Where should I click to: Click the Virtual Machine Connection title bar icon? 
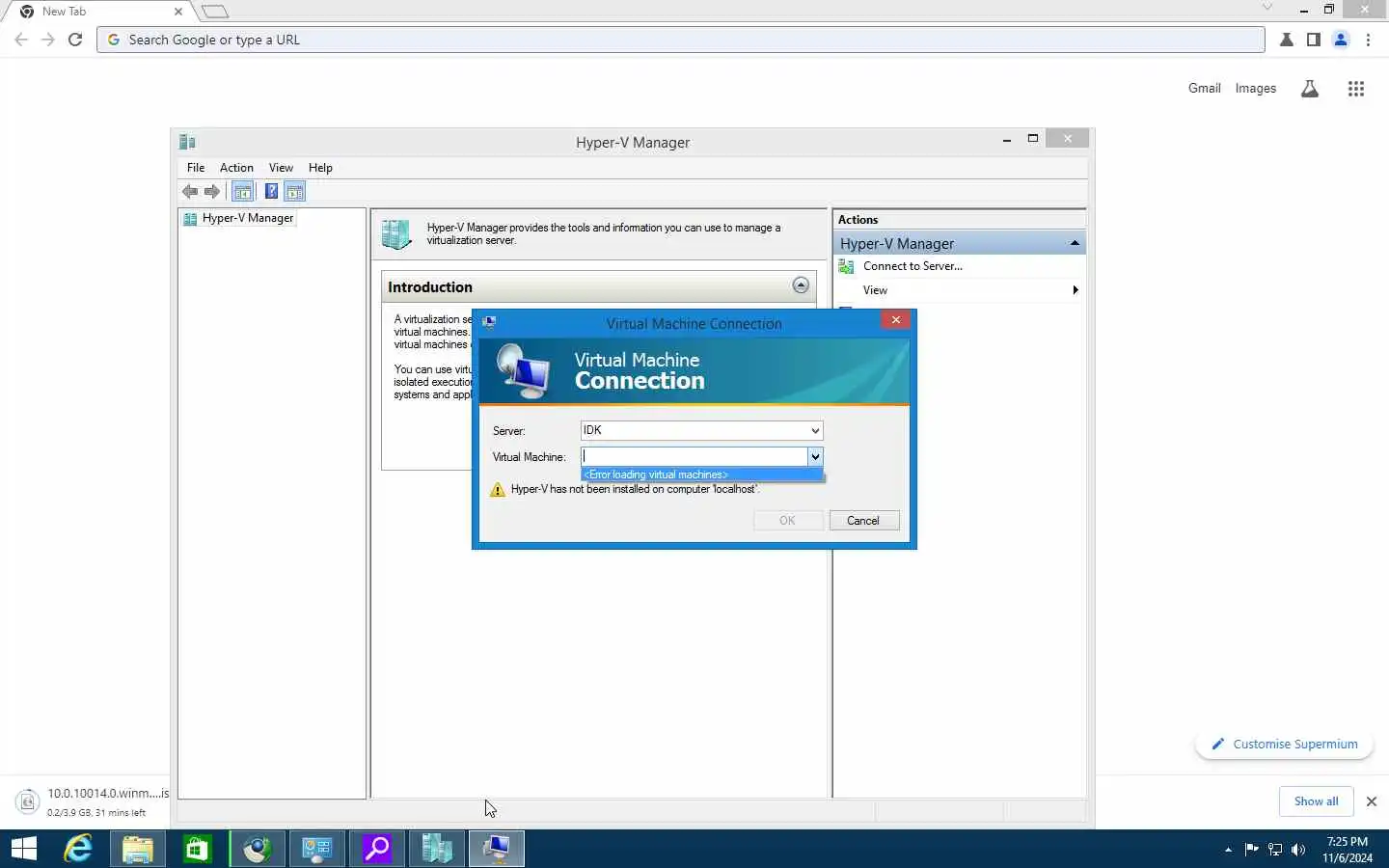click(x=489, y=323)
